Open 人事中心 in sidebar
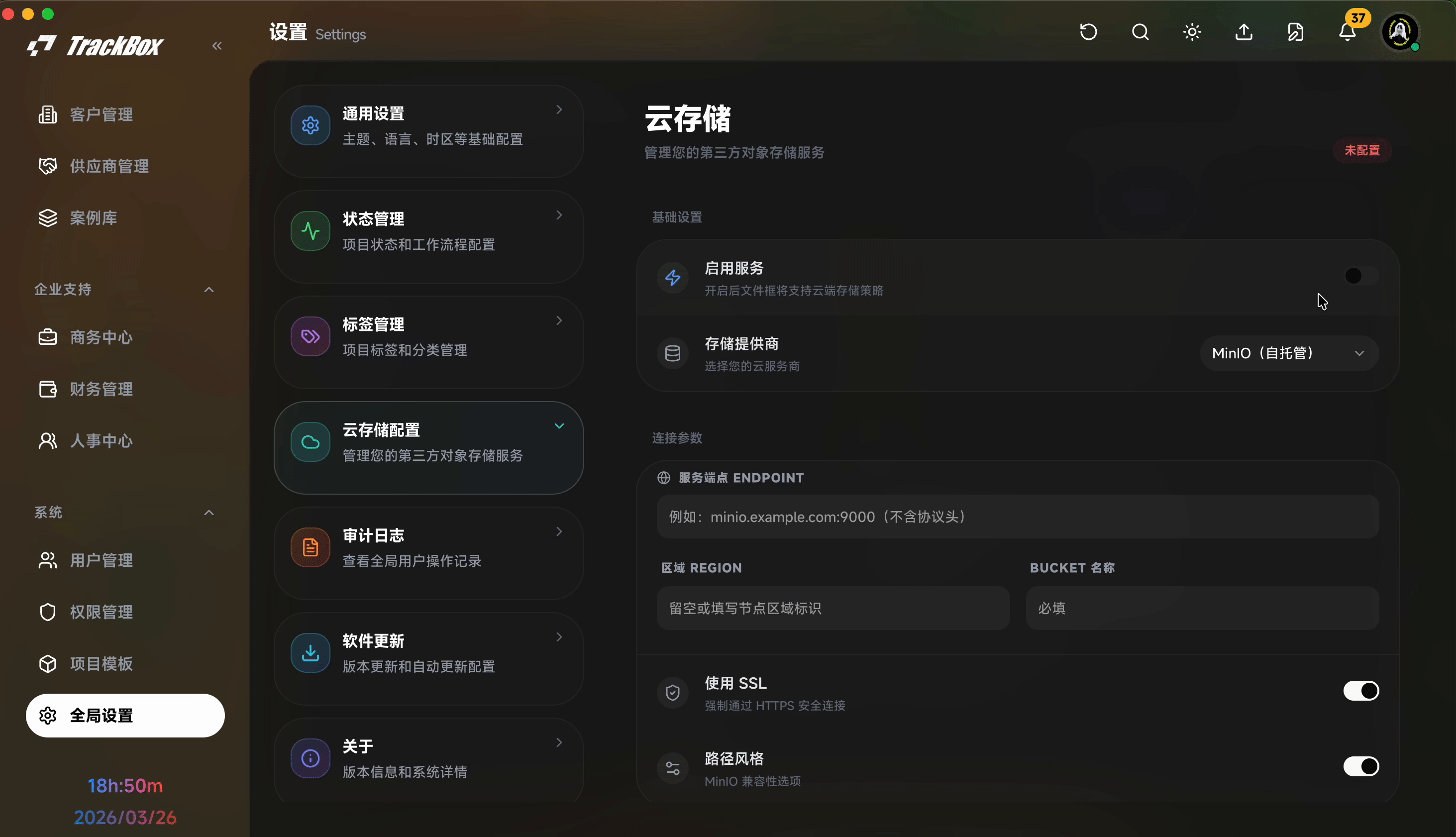 125,441
